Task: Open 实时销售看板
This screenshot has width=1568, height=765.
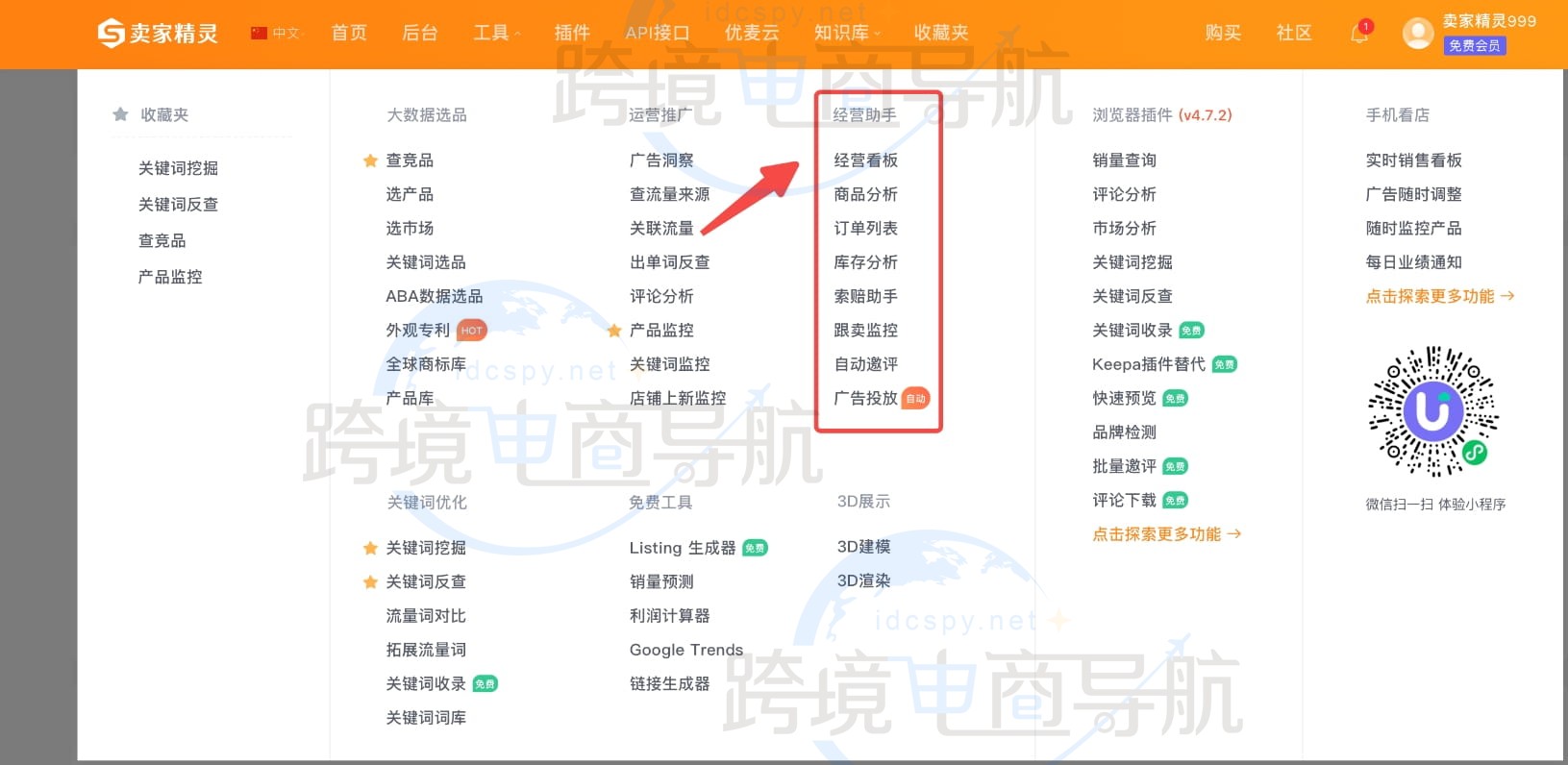Action: click(x=1414, y=160)
